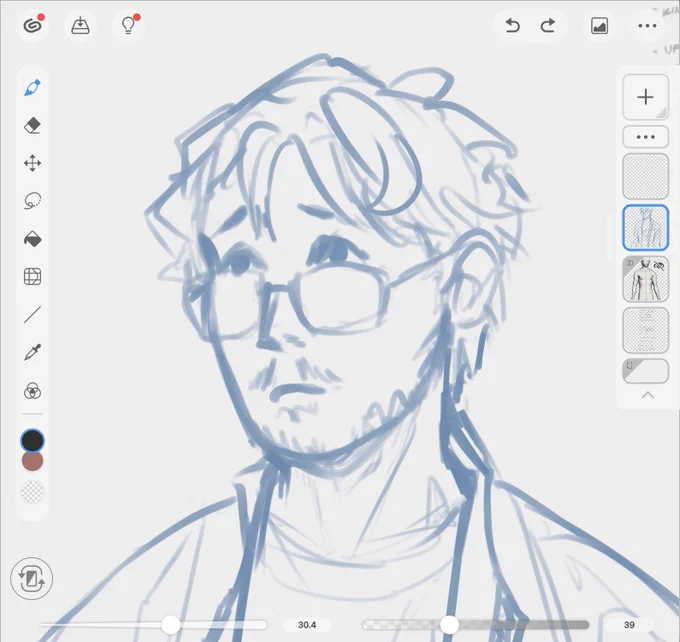Screen dimensions: 680x642
Task: Redo the last undone stroke
Action: pyautogui.click(x=548, y=26)
